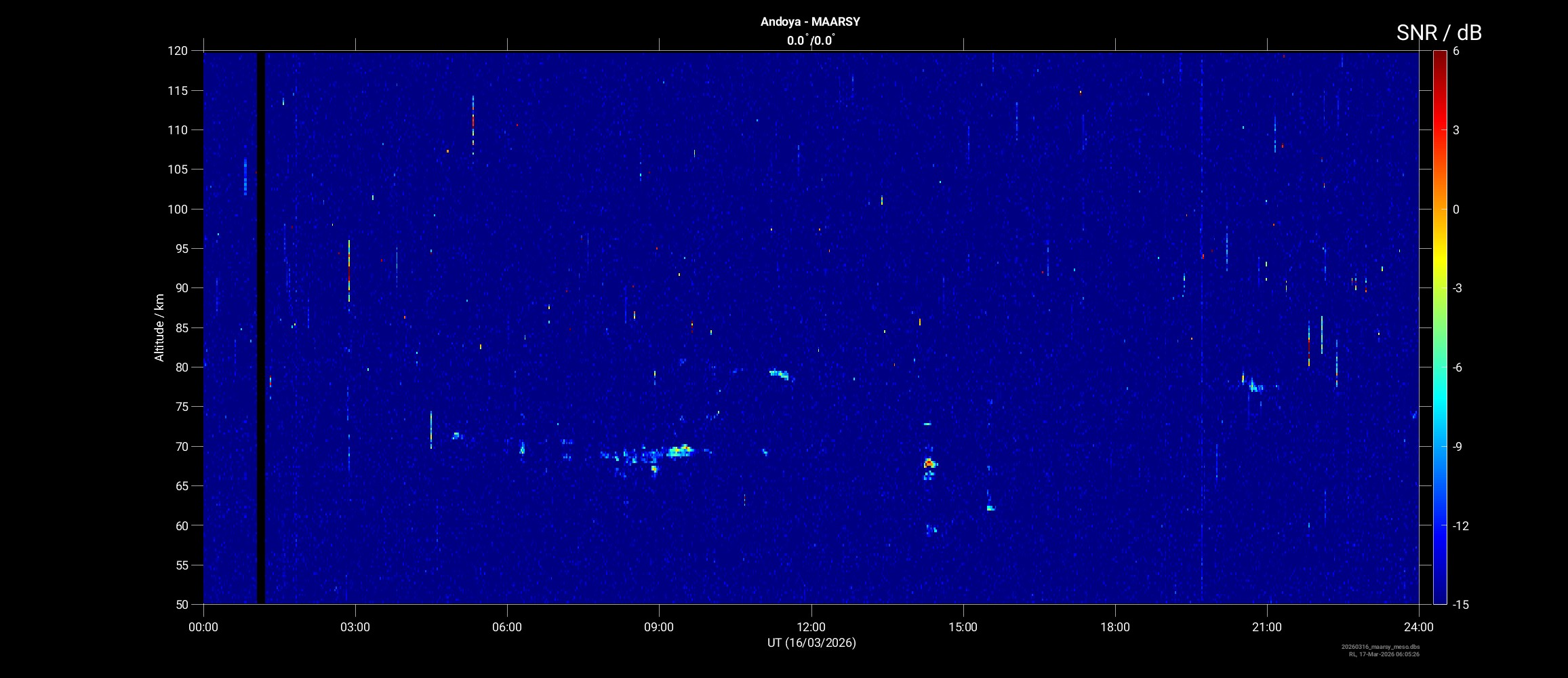Click the -15 dB colorbar tick label
Viewport: 1568px width, 678px height.
point(1460,604)
